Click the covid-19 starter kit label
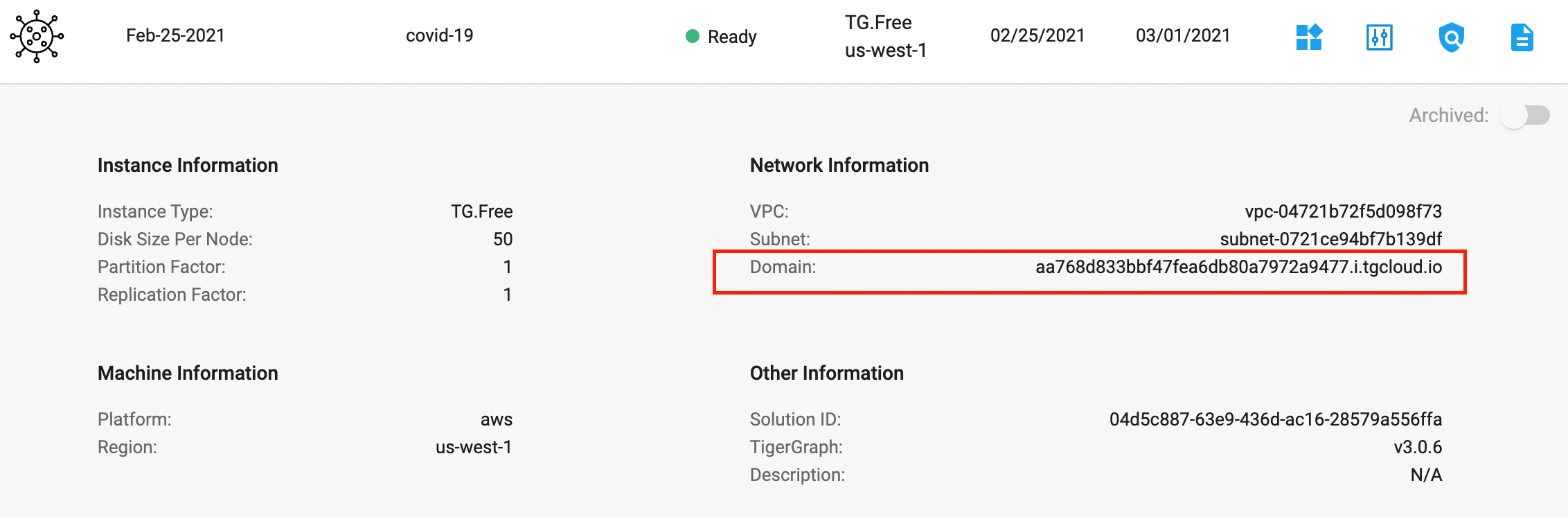This screenshot has width=1568, height=517. pos(439,35)
